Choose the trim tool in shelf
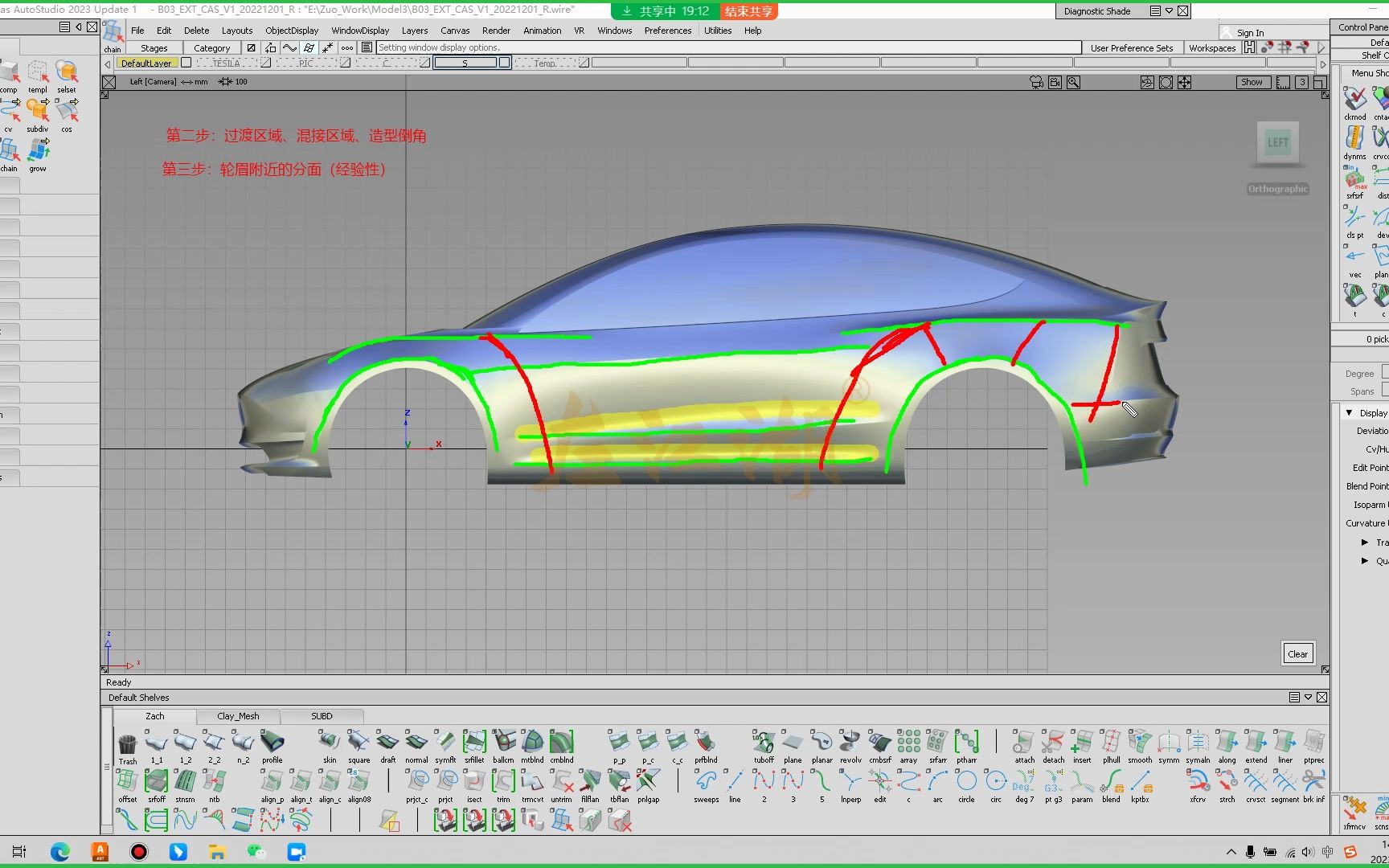 pyautogui.click(x=503, y=782)
